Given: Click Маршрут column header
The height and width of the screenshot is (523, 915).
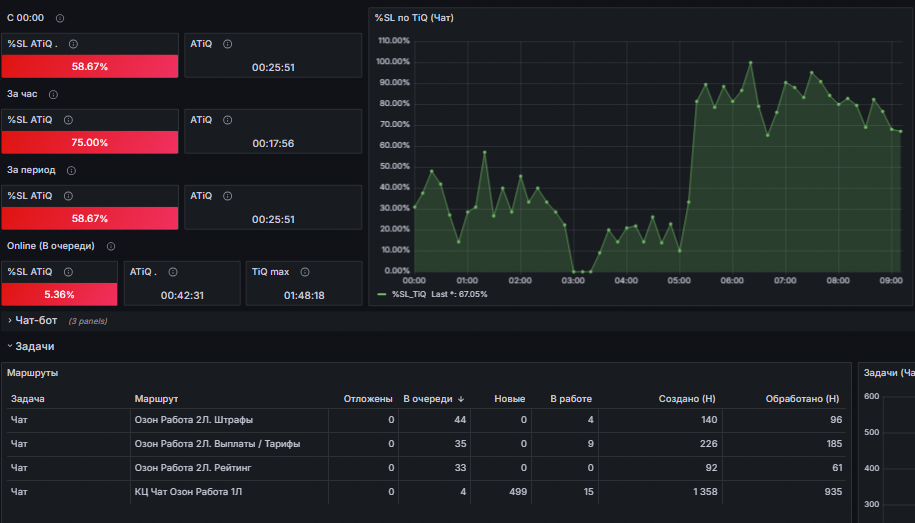Looking at the screenshot, I should pos(156,399).
